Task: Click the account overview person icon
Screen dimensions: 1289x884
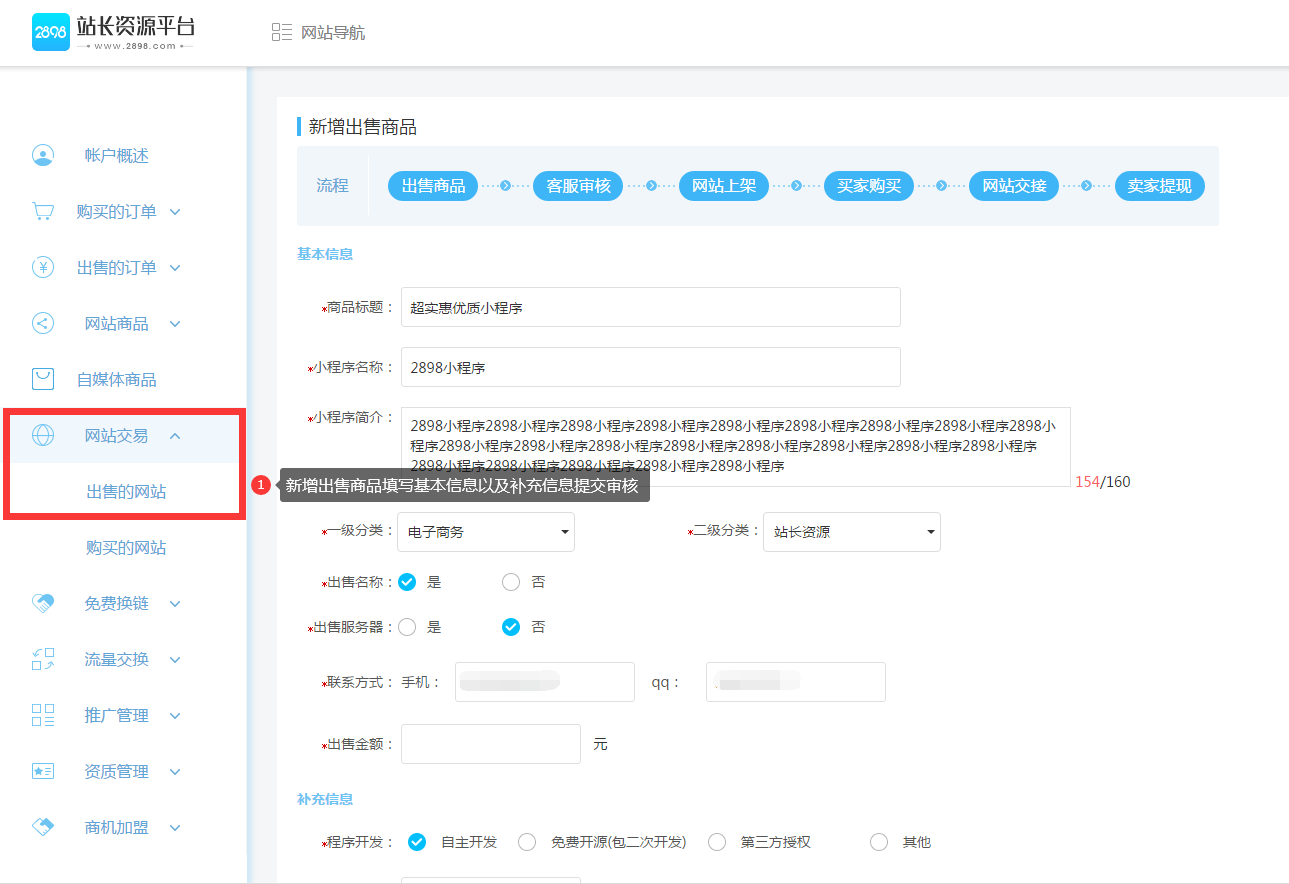Action: point(41,155)
